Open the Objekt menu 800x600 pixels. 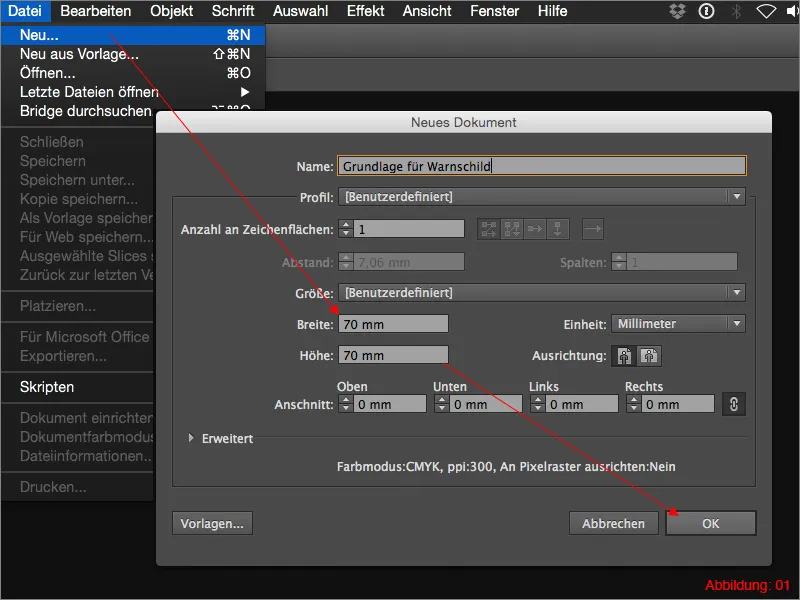171,11
